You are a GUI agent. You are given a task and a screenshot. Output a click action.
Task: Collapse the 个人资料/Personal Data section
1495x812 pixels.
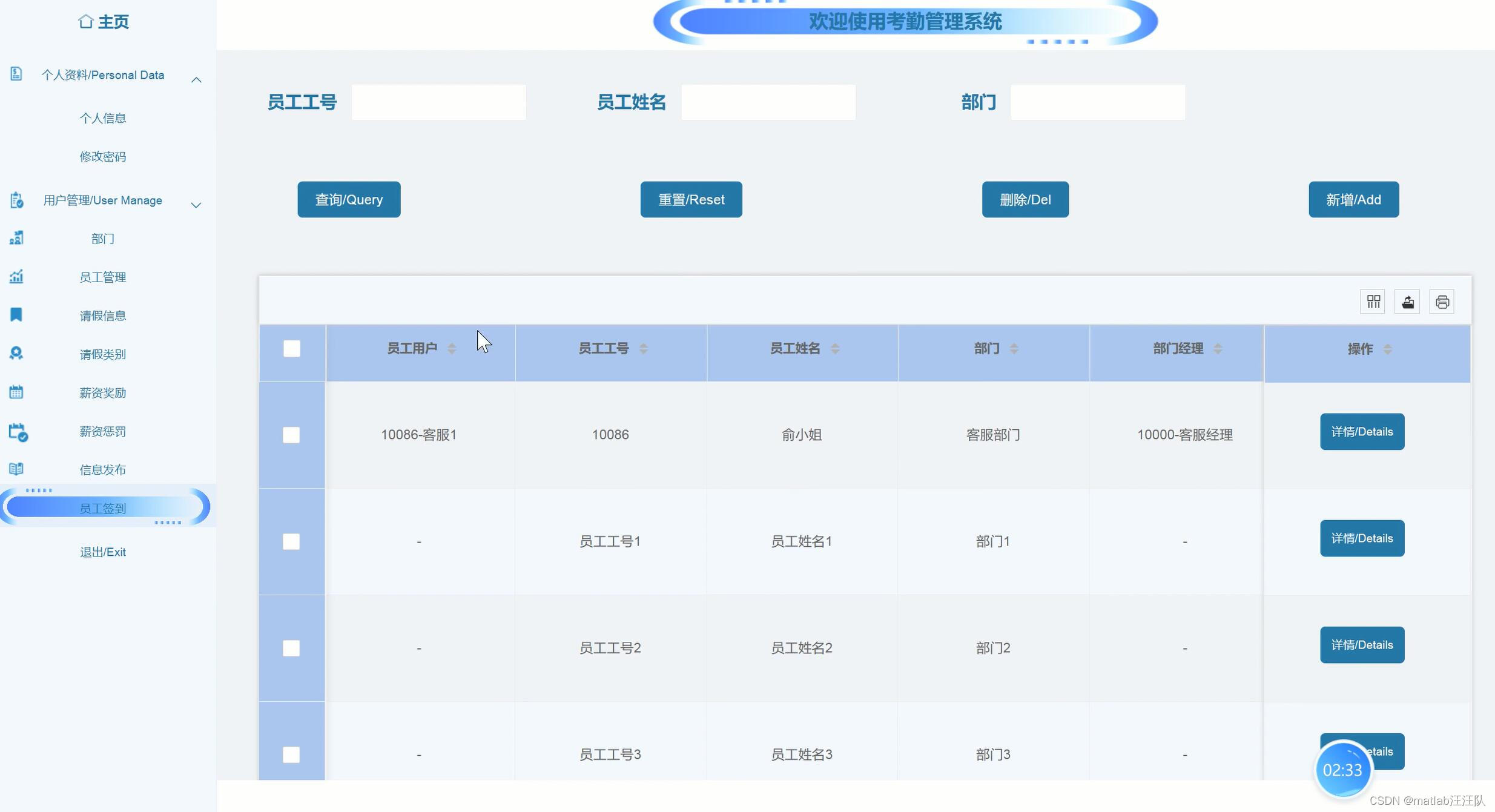[196, 80]
